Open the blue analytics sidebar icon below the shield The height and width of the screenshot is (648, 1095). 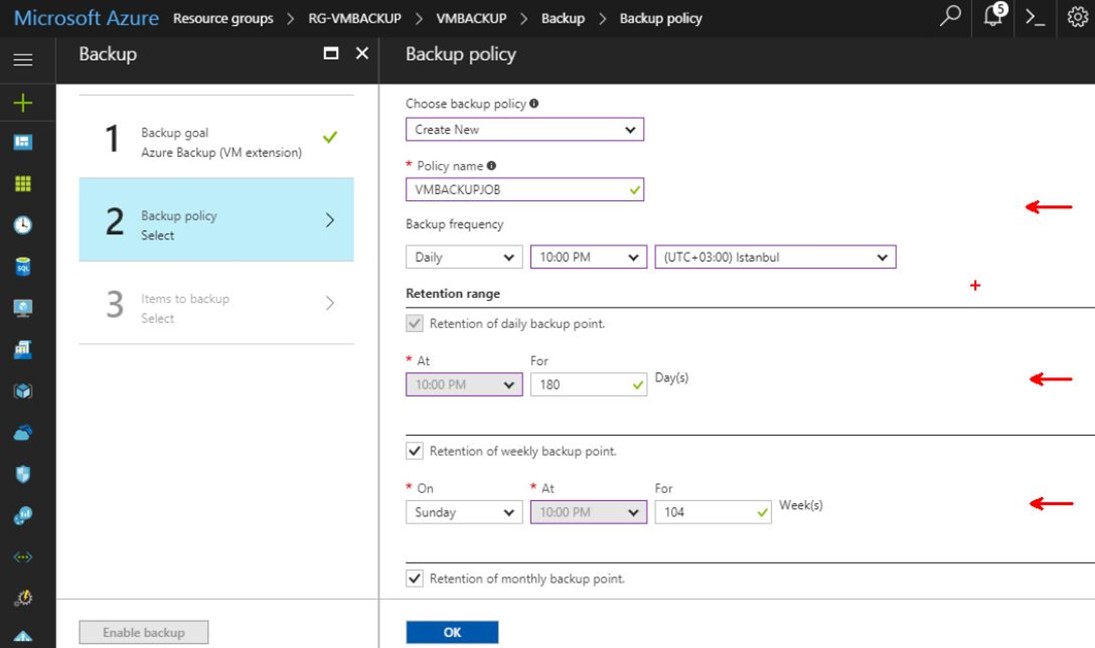(23, 515)
